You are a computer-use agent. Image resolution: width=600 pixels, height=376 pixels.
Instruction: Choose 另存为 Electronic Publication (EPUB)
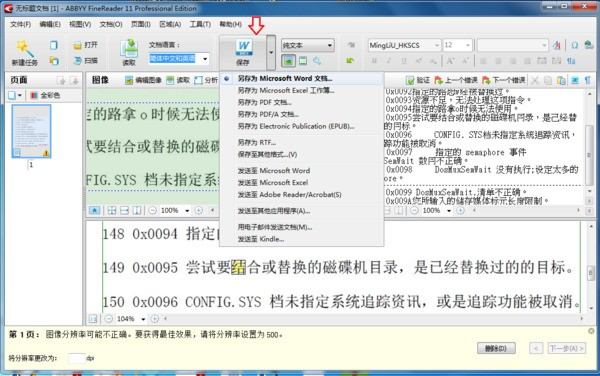click(x=302, y=126)
